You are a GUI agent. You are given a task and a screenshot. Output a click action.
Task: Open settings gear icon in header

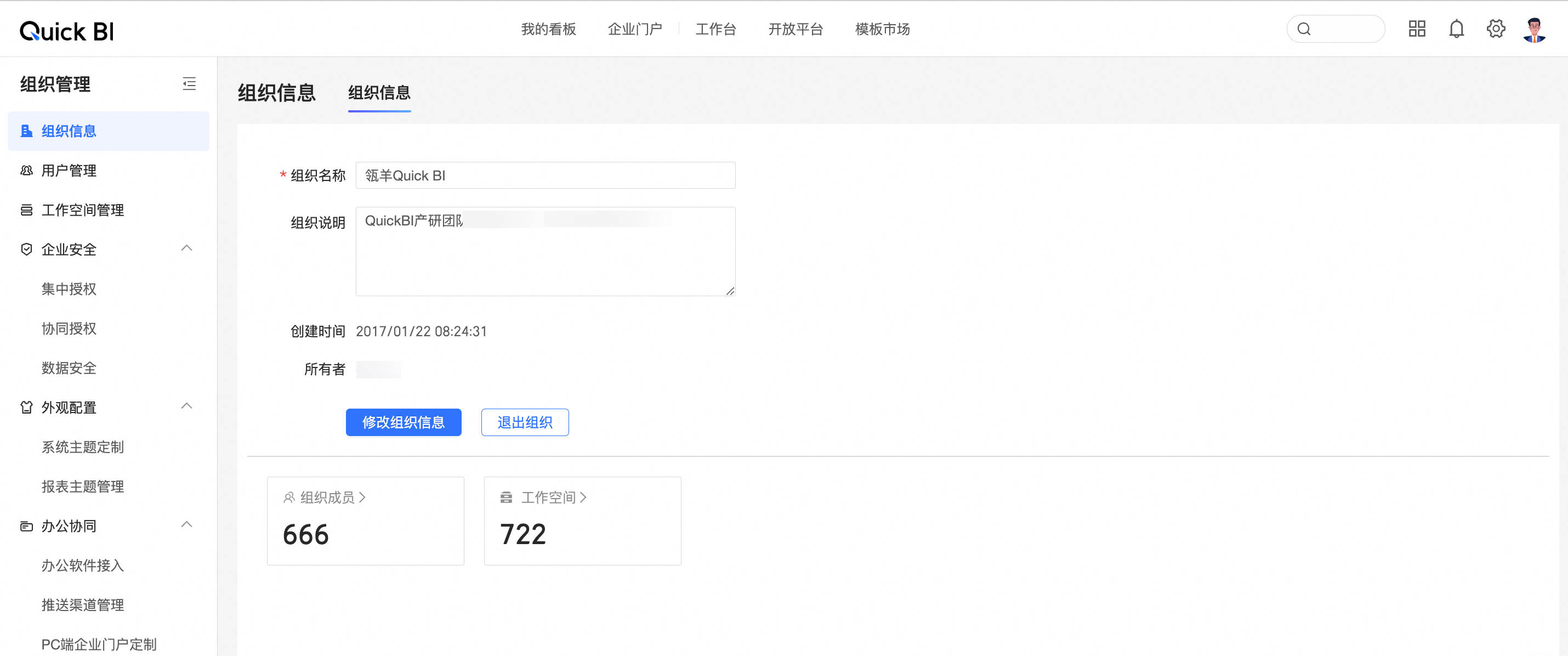(x=1496, y=29)
